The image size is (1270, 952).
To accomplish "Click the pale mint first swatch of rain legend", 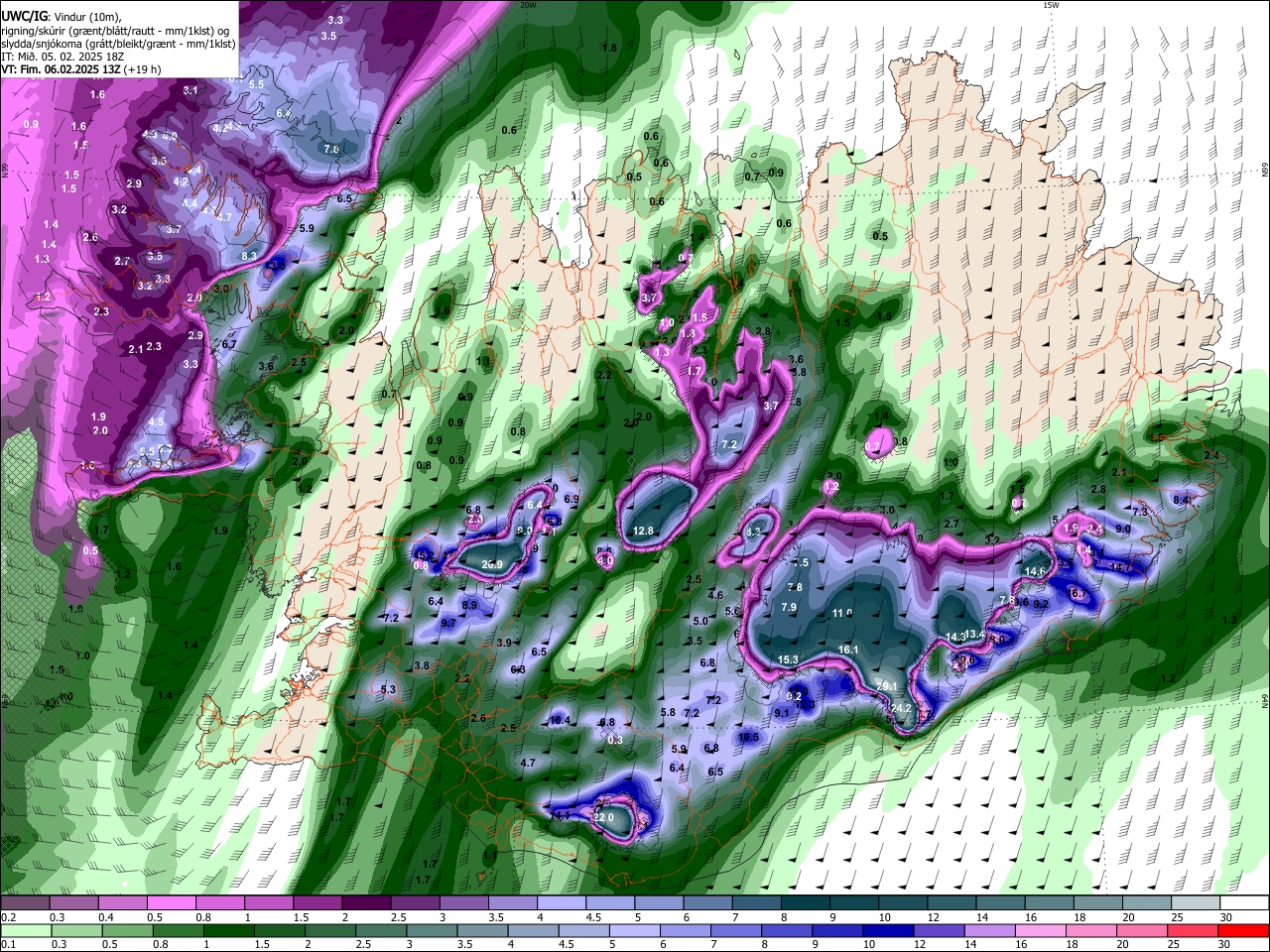I will click(x=24, y=930).
